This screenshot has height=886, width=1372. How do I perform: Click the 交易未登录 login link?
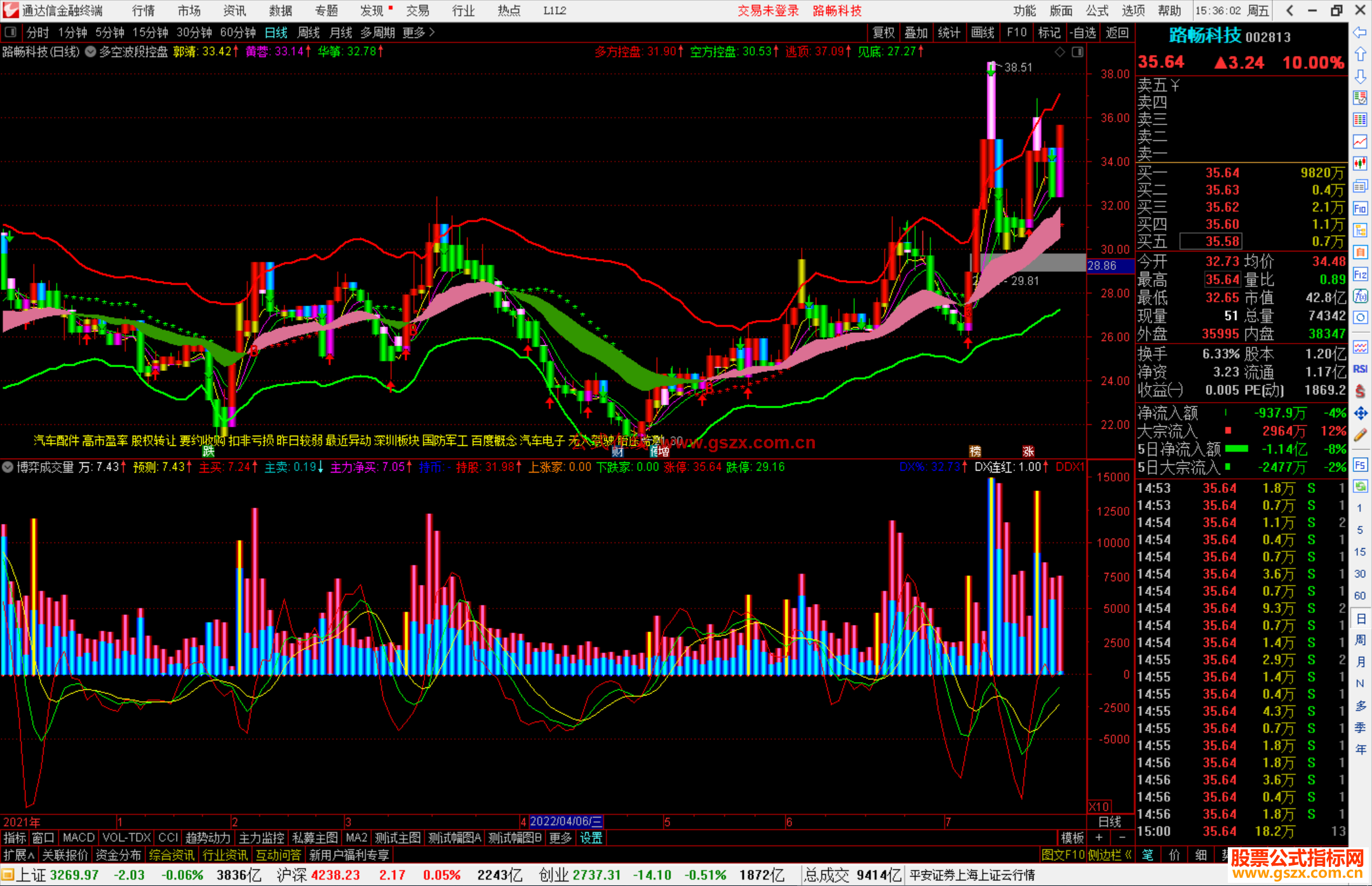tap(768, 10)
